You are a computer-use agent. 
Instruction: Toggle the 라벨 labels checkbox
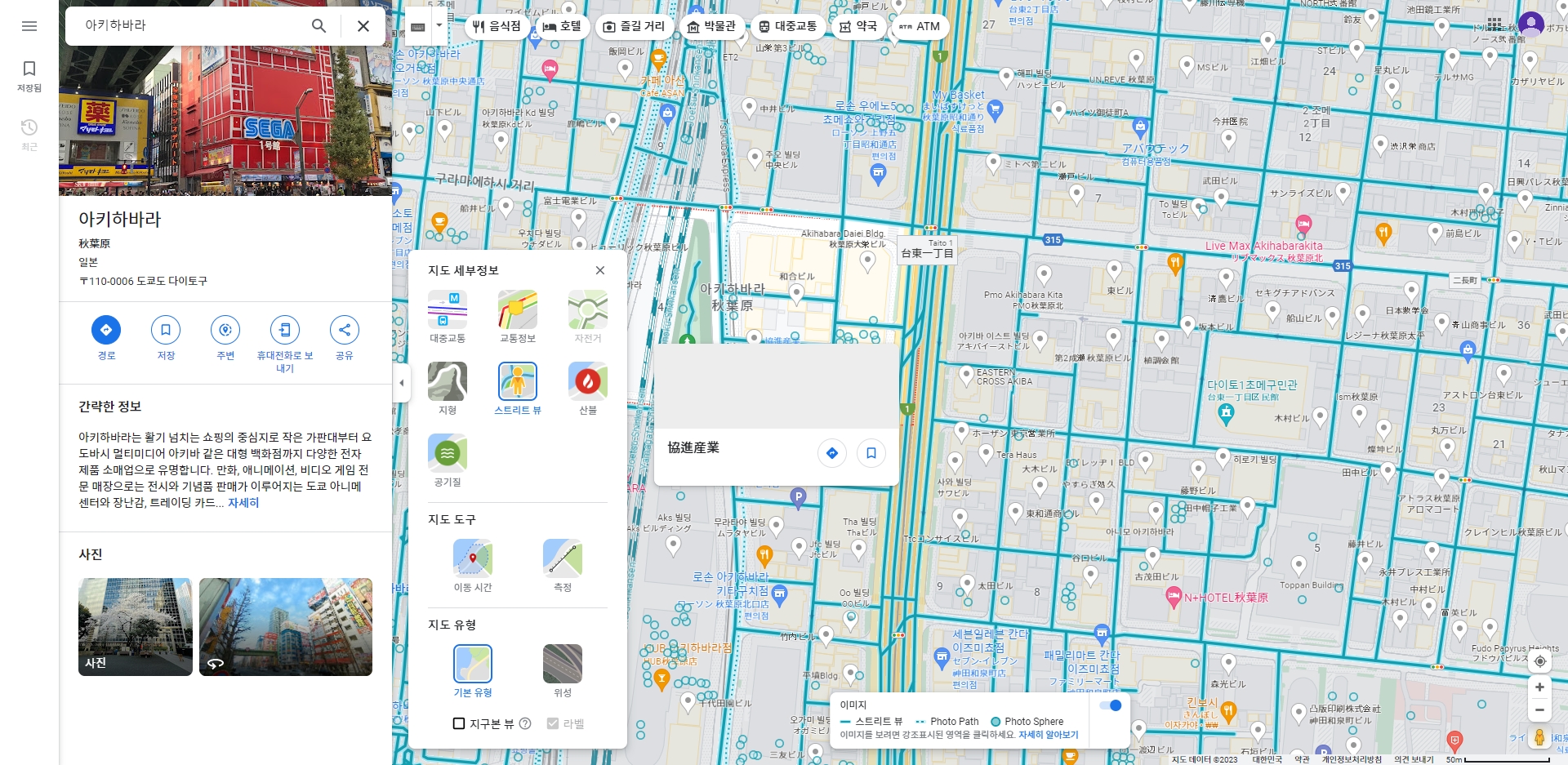pyautogui.click(x=553, y=723)
